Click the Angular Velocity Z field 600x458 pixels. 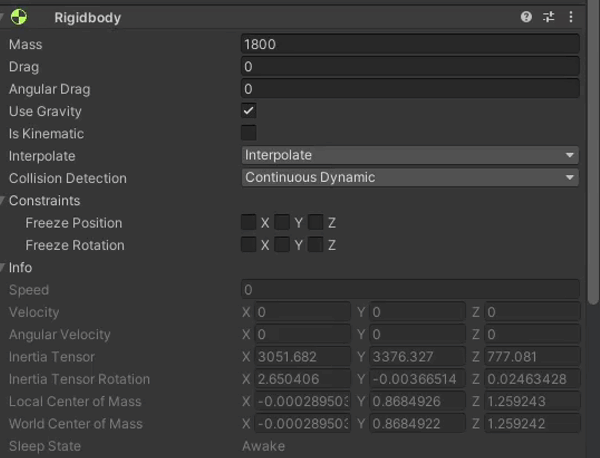point(532,334)
